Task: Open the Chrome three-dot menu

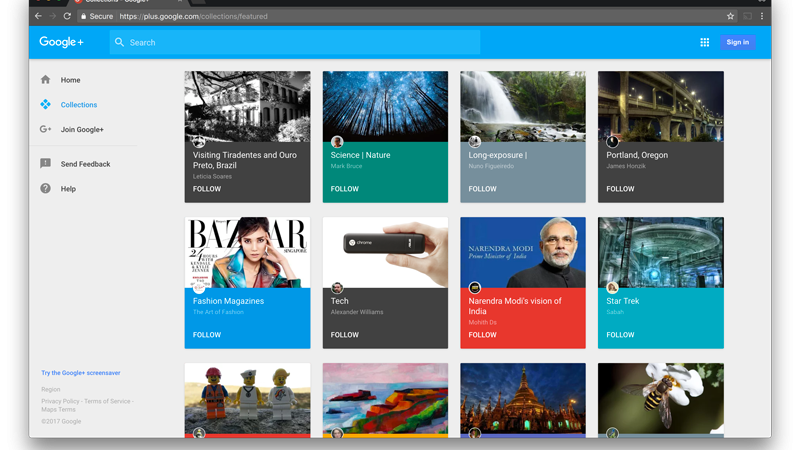Action: point(762,16)
